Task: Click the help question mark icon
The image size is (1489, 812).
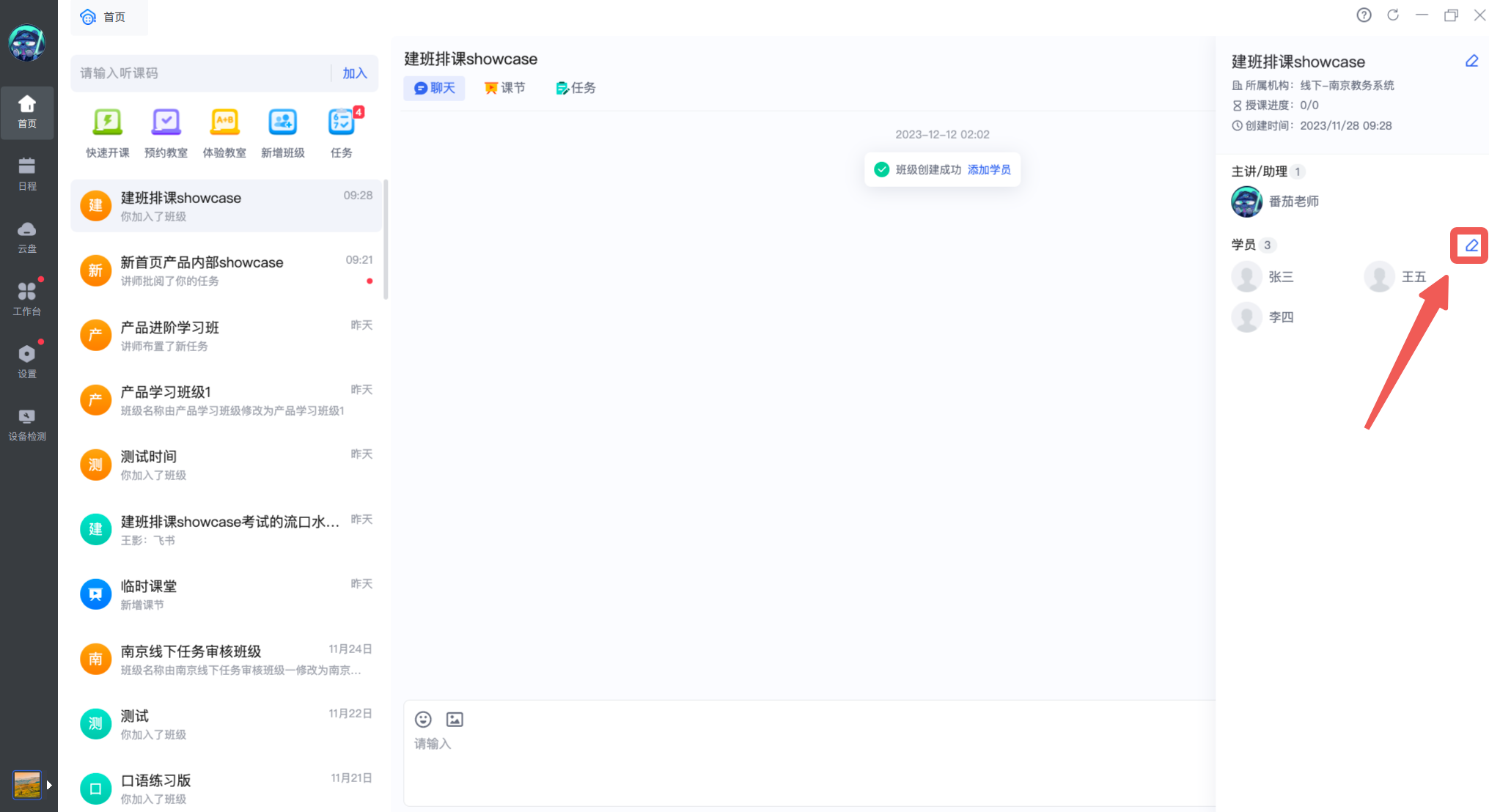Action: 1364,15
